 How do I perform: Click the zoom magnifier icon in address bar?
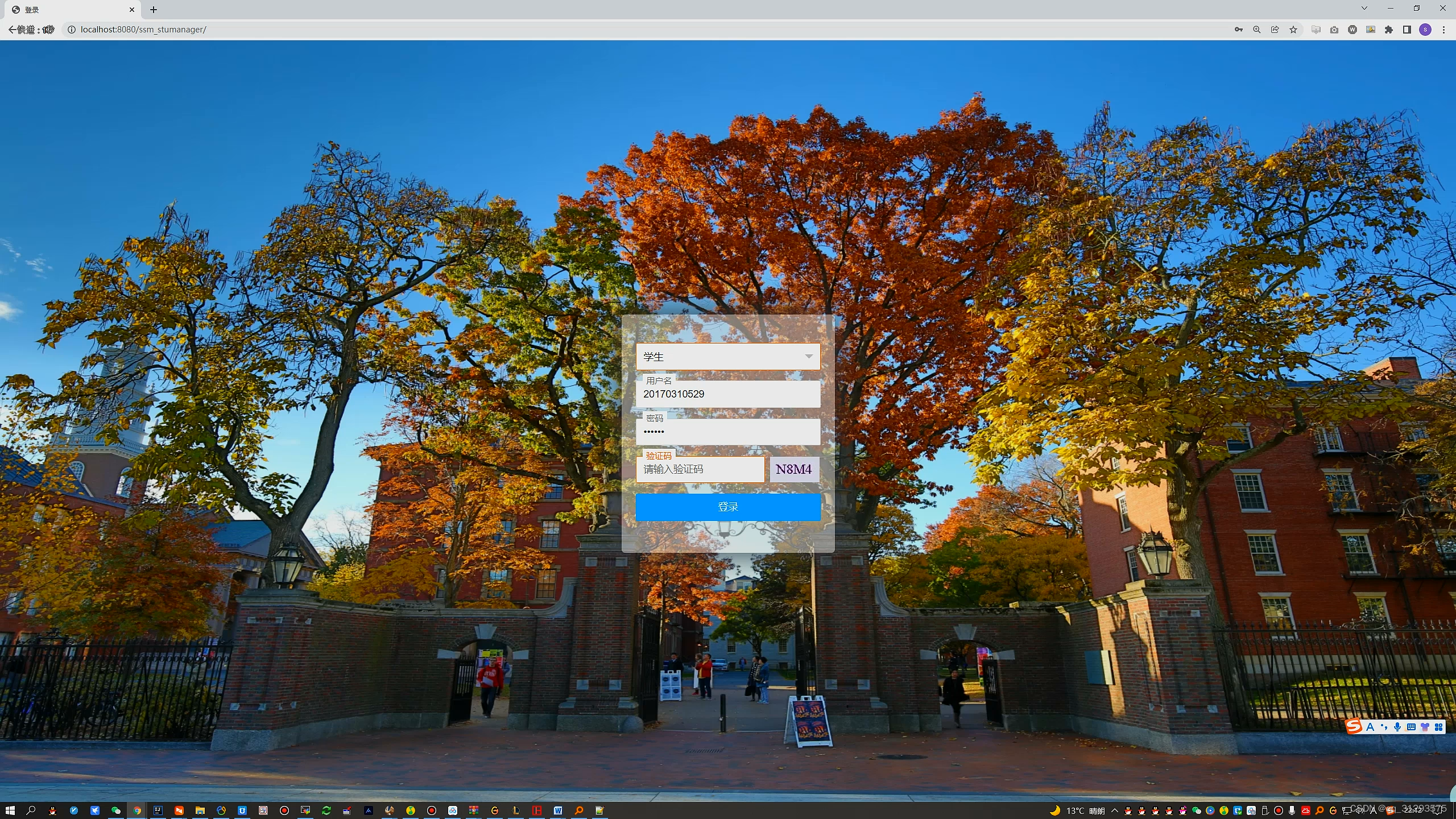(x=1256, y=30)
